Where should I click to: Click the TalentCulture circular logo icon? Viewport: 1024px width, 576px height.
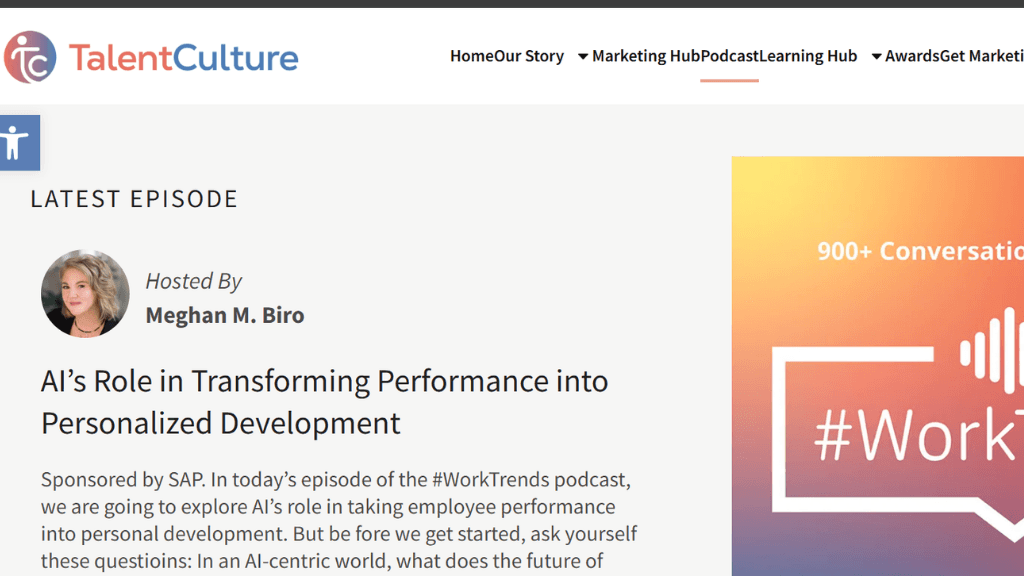point(30,57)
